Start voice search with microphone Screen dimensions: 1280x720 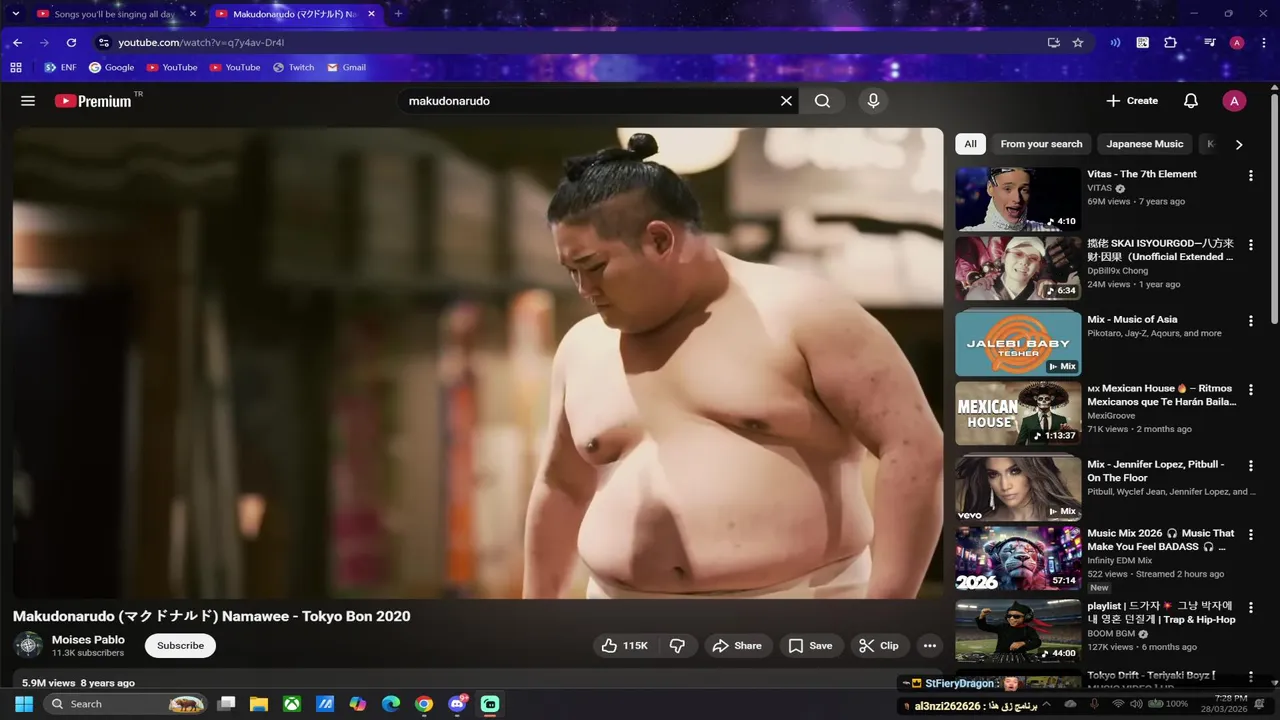(873, 101)
